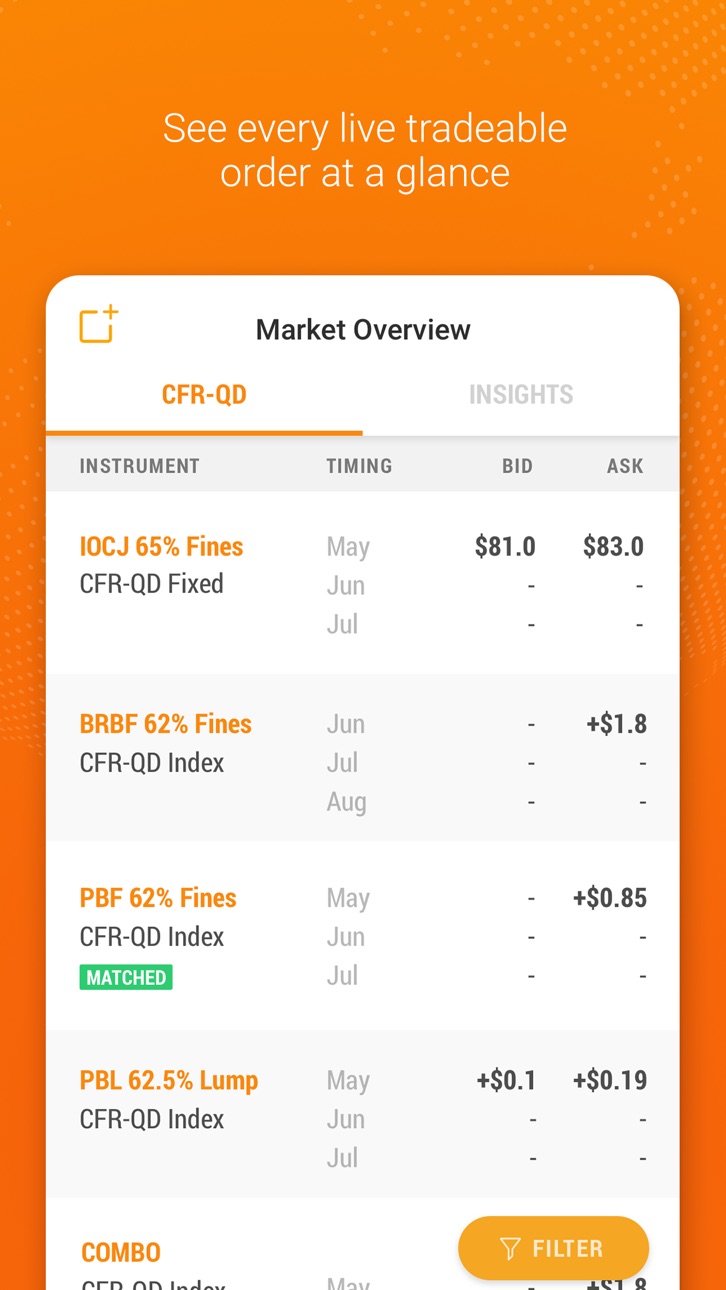Sort by the ASK column header
The width and height of the screenshot is (726, 1290).
pos(625,466)
